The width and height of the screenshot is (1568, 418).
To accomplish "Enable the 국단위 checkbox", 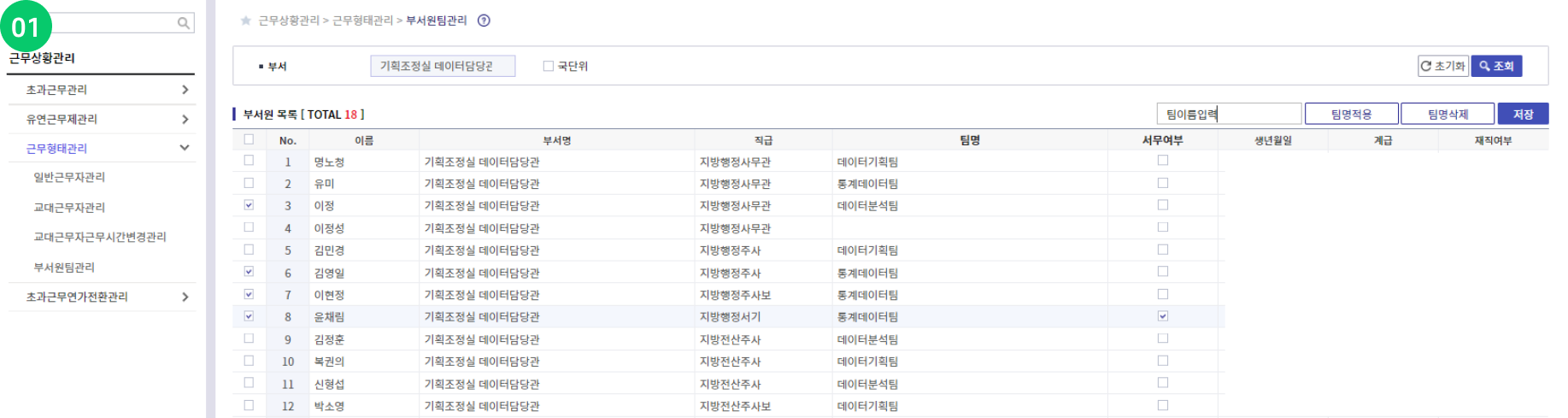I will pos(549,66).
